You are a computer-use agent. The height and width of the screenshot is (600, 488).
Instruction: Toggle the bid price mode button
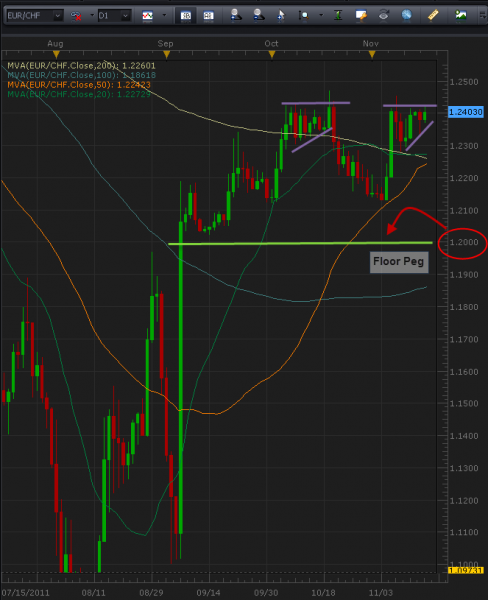pyautogui.click(x=186, y=16)
